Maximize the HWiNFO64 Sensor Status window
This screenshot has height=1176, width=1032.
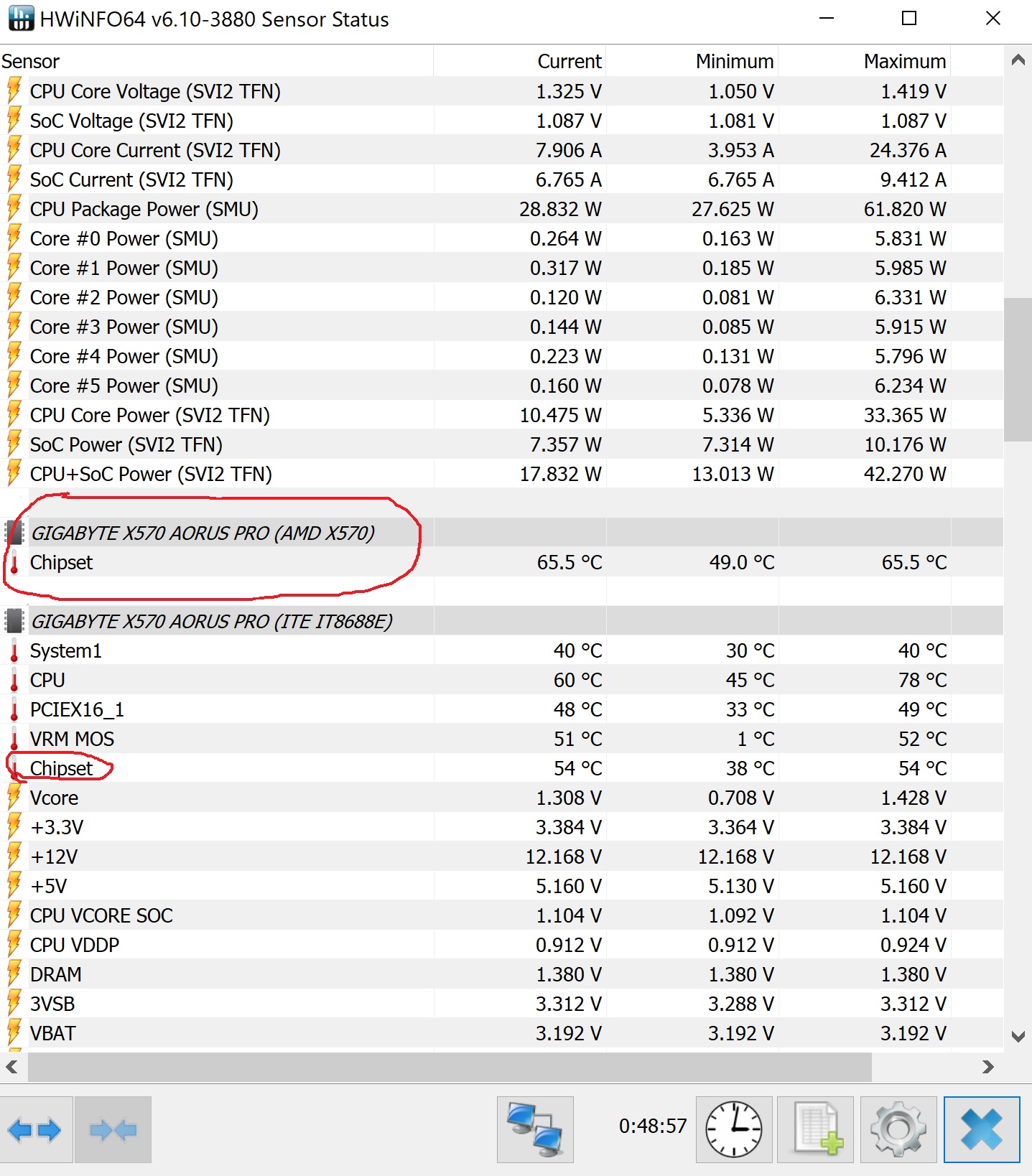[x=909, y=19]
